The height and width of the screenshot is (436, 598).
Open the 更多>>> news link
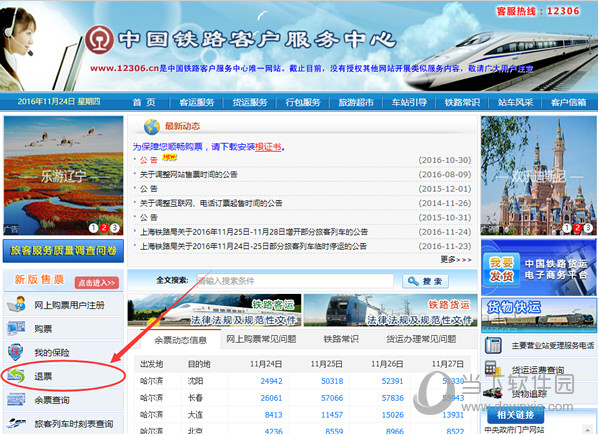[x=456, y=259]
